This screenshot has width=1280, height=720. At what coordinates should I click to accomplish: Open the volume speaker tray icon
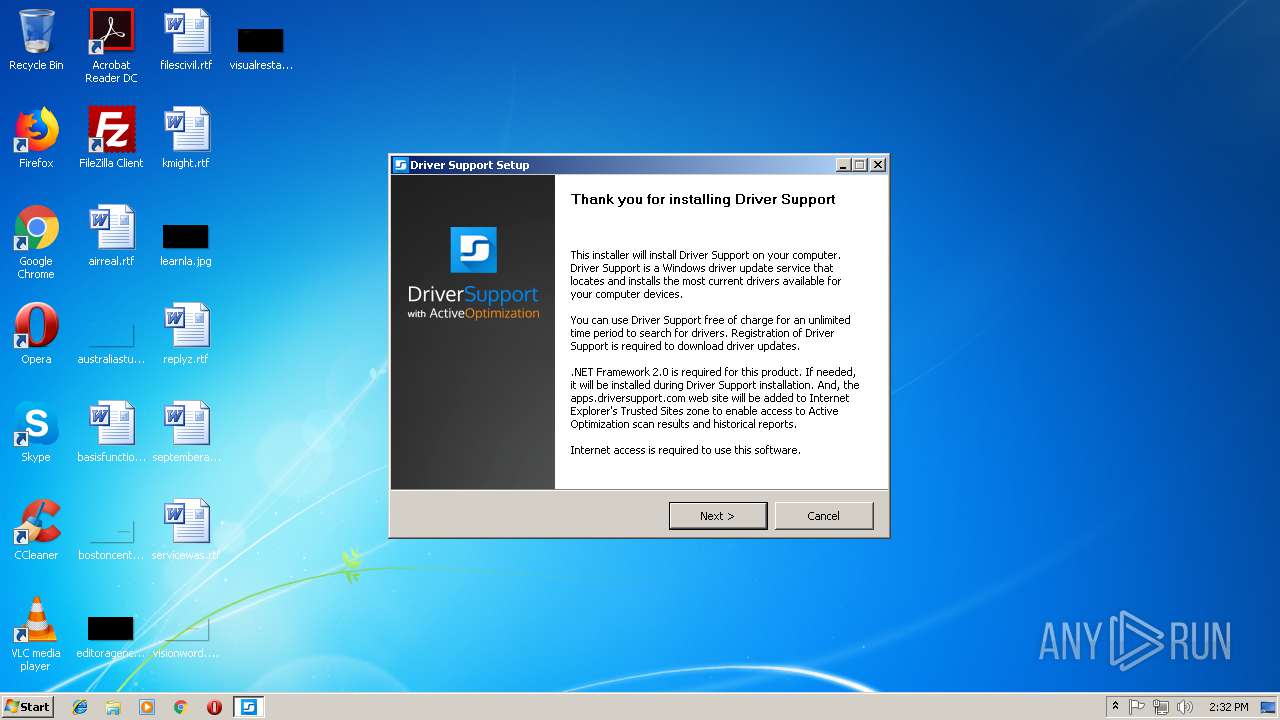1185,707
